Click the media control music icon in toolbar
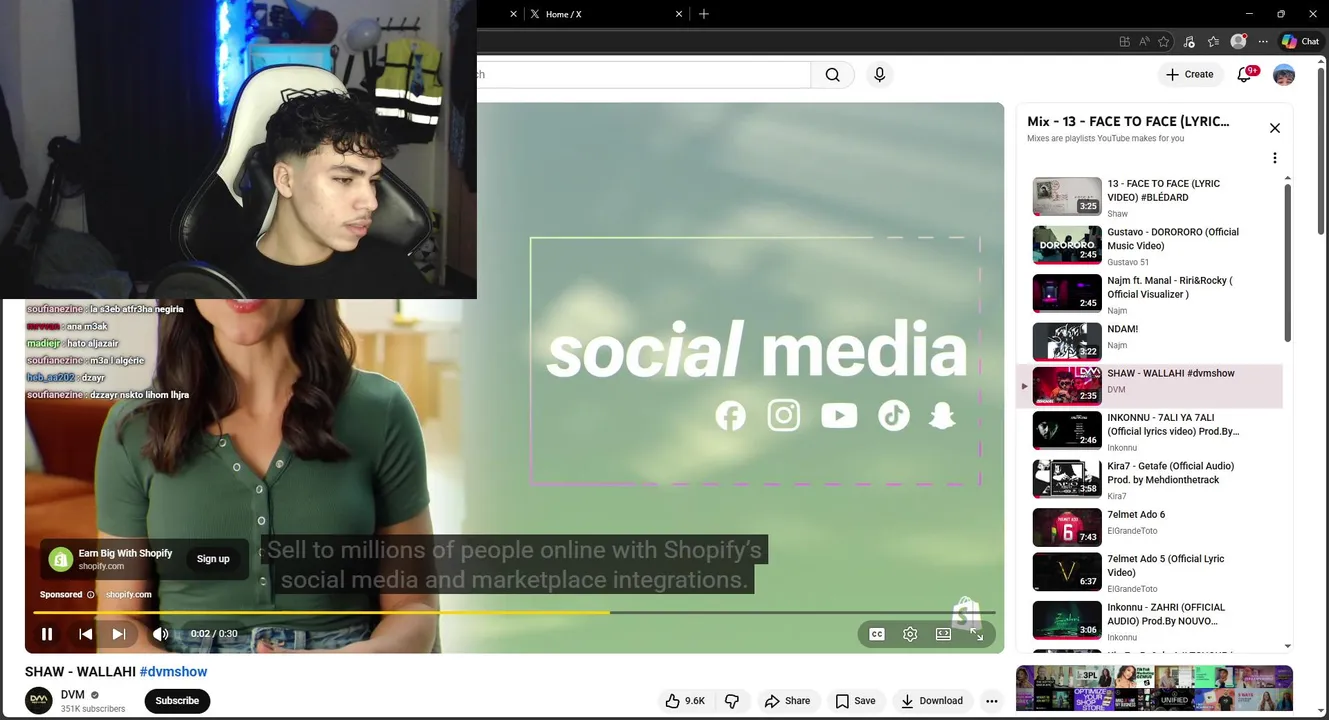 point(1189,41)
